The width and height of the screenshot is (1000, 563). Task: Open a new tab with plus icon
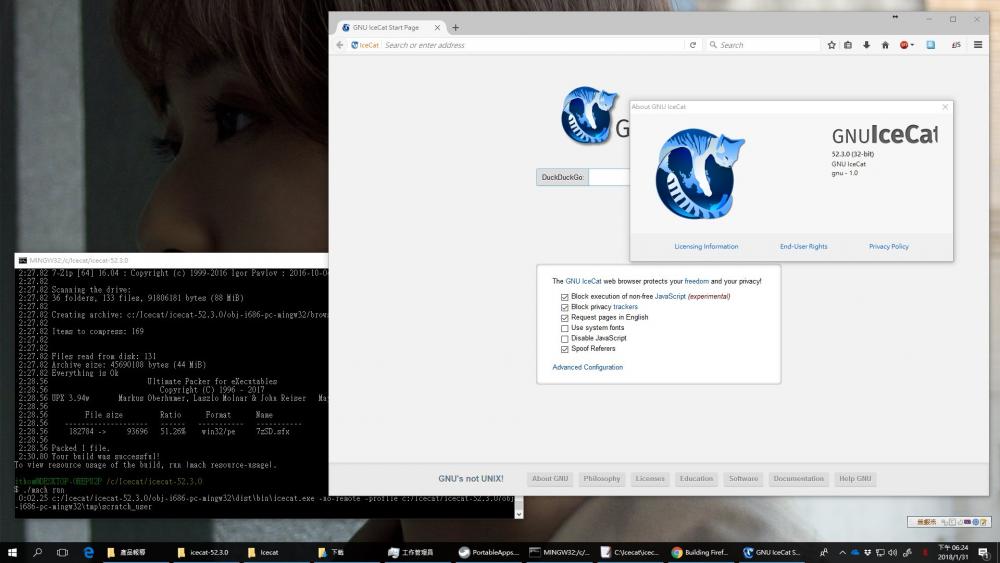coord(456,27)
